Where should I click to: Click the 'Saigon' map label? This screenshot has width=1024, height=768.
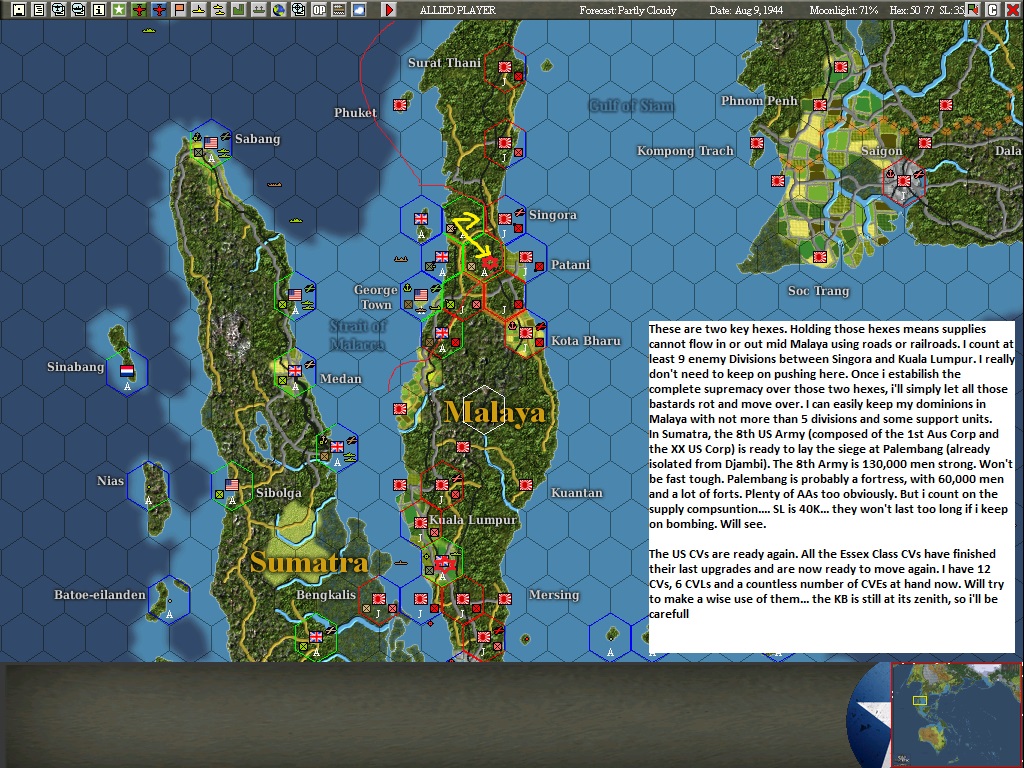[882, 151]
